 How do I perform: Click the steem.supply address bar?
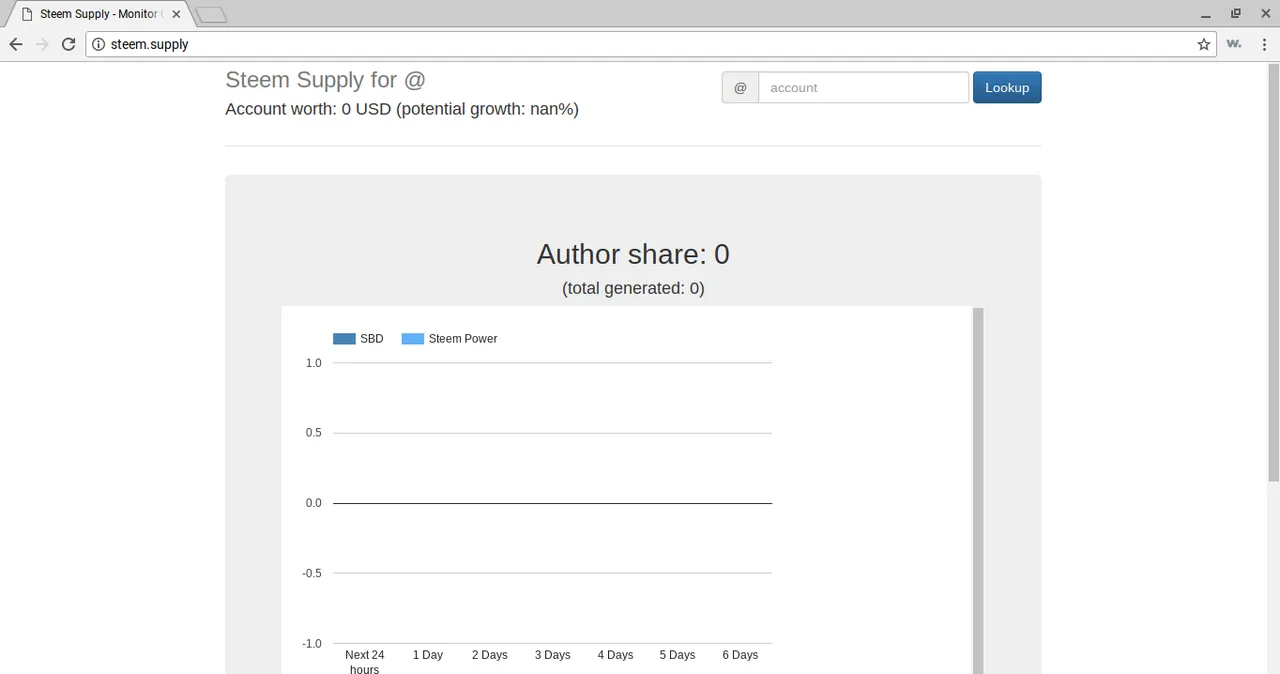(x=650, y=44)
